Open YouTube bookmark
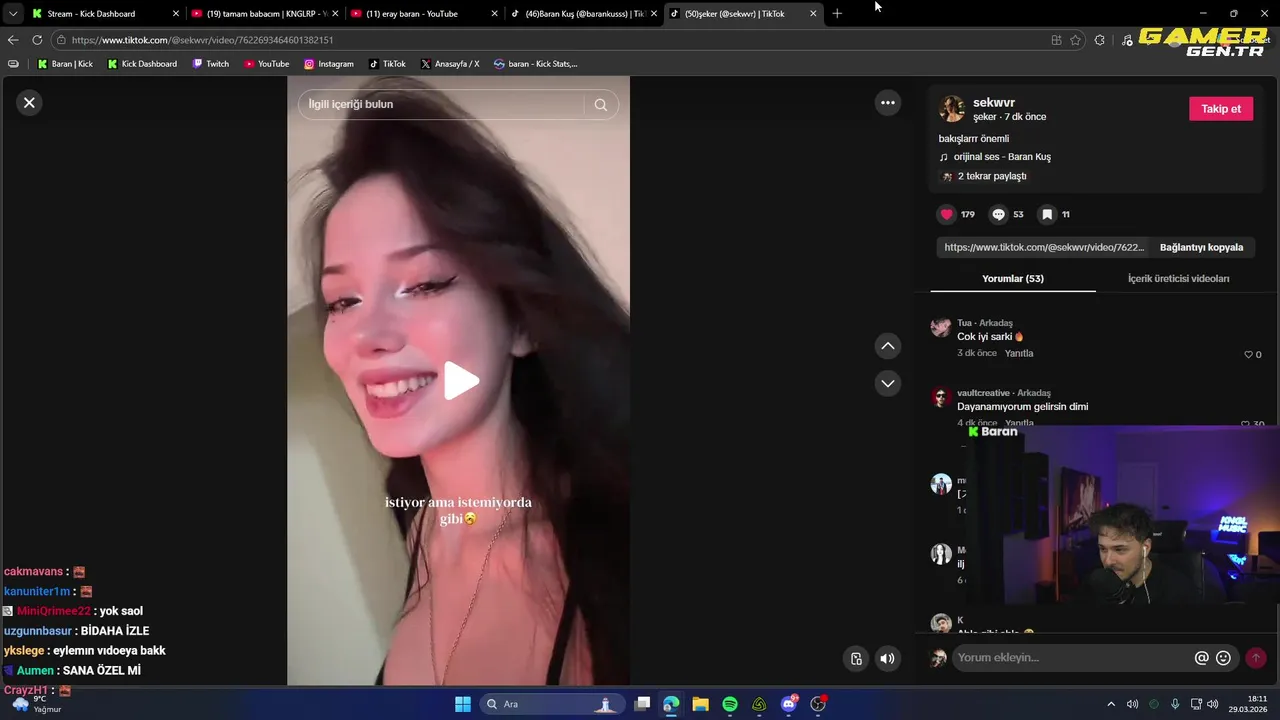 tap(267, 64)
